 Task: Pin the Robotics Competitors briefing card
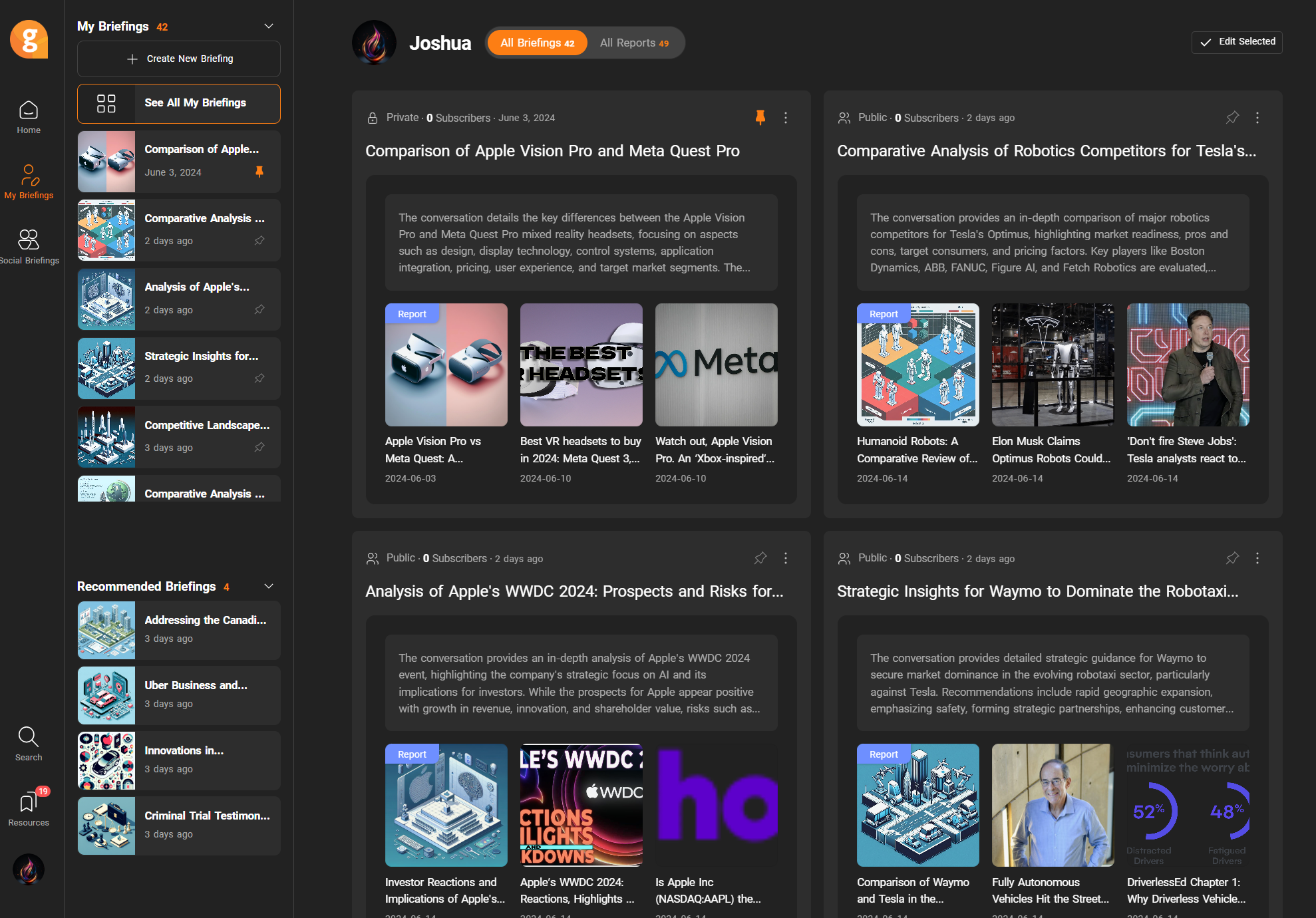1232,118
